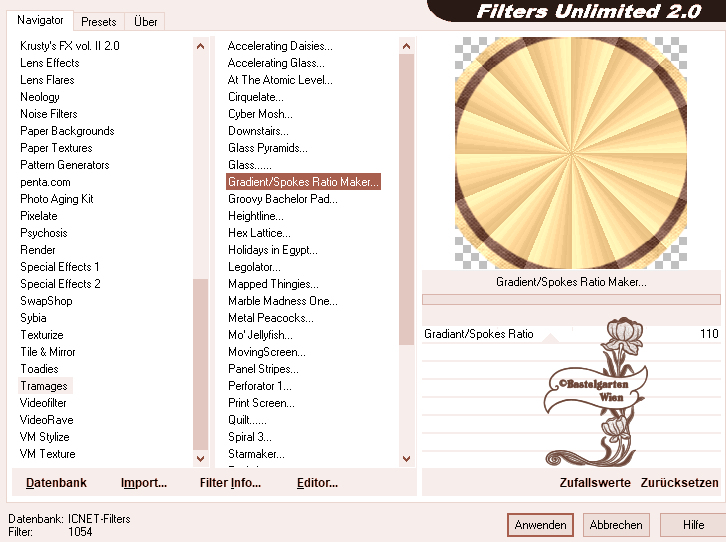
Task: Click the Import... button
Action: click(144, 483)
